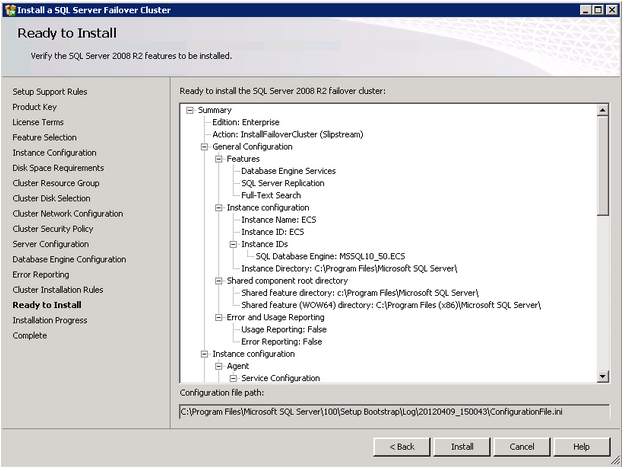This screenshot has height=471, width=628.
Task: Select 'Usage Reporting: False' row
Action: tap(284, 330)
